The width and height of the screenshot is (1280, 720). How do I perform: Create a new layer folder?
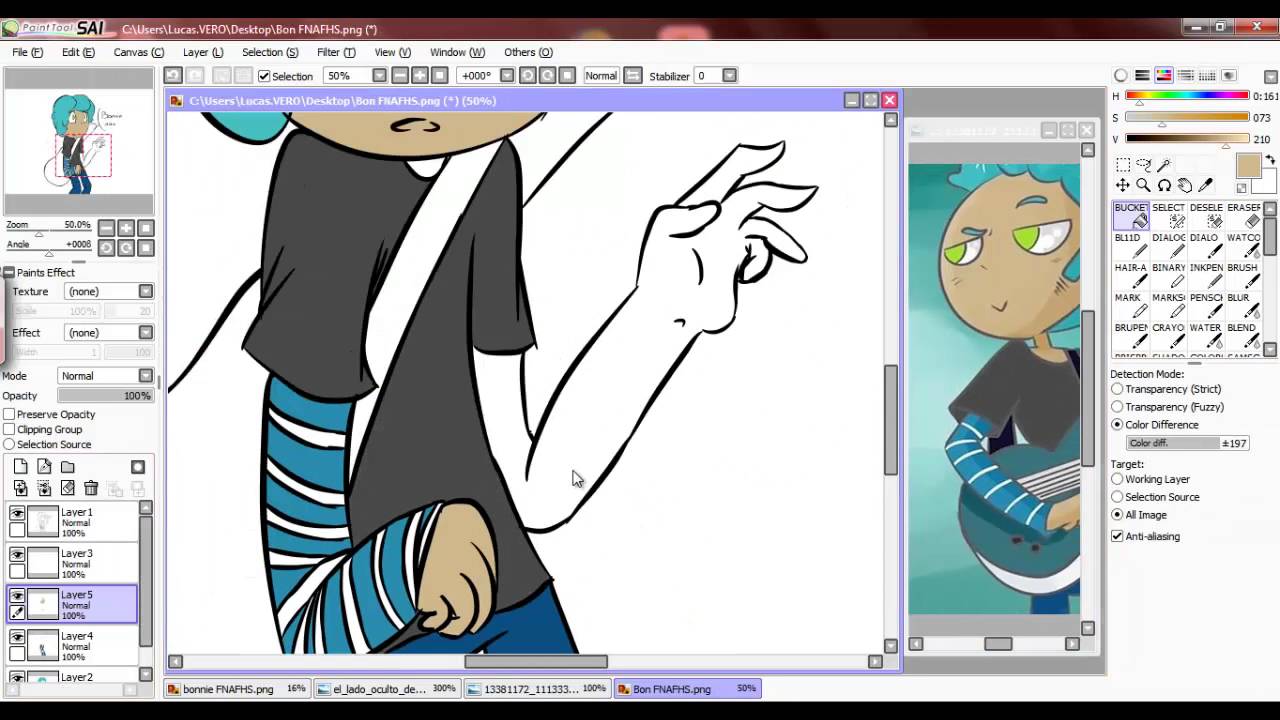[x=68, y=467]
